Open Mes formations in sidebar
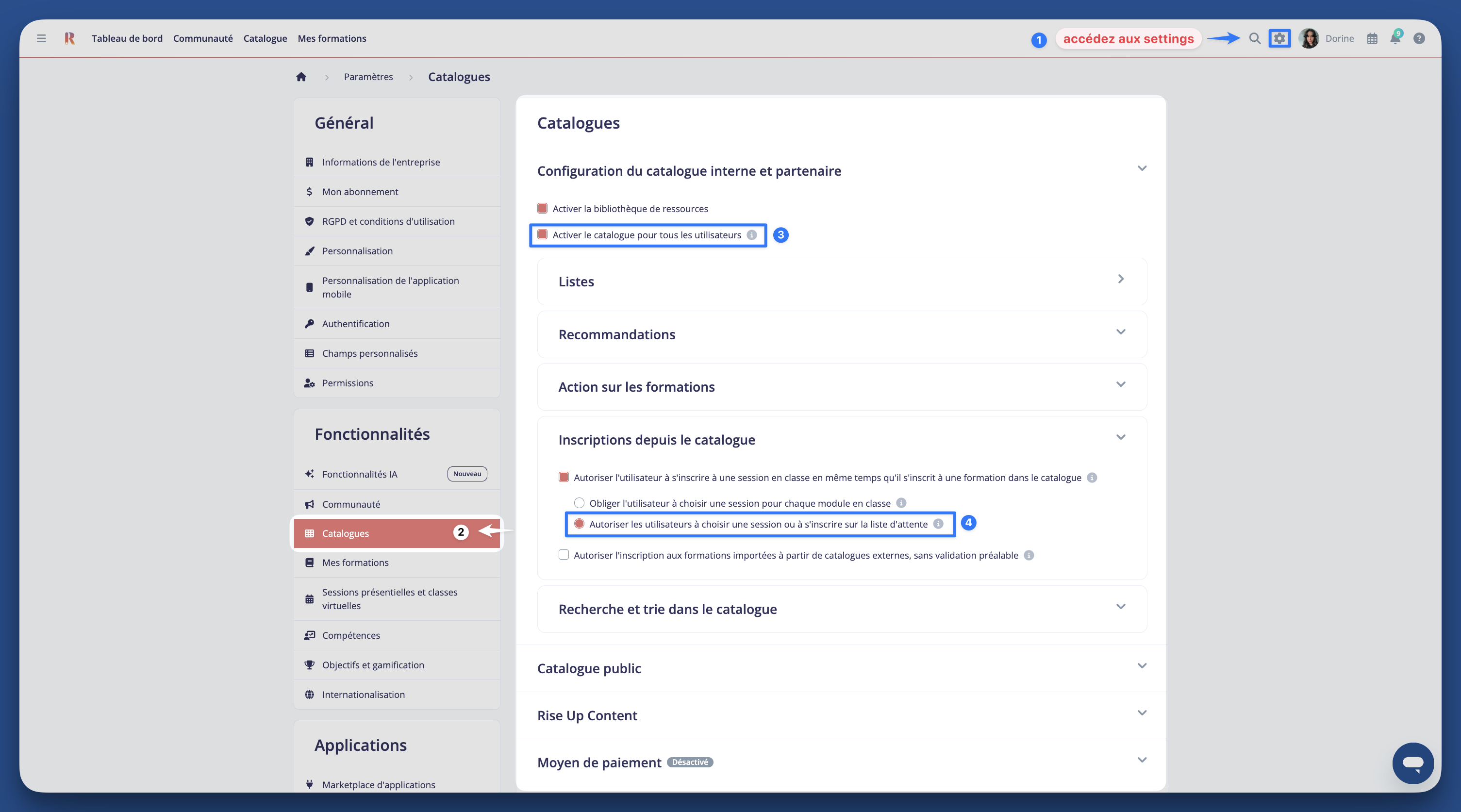Viewport: 1461px width, 812px height. pyautogui.click(x=397, y=563)
